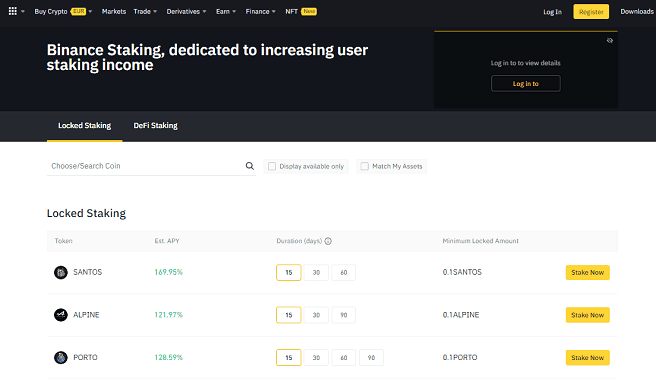Image resolution: width=656 pixels, height=382 pixels.
Task: Open the Downloads link
Action: click(x=637, y=12)
